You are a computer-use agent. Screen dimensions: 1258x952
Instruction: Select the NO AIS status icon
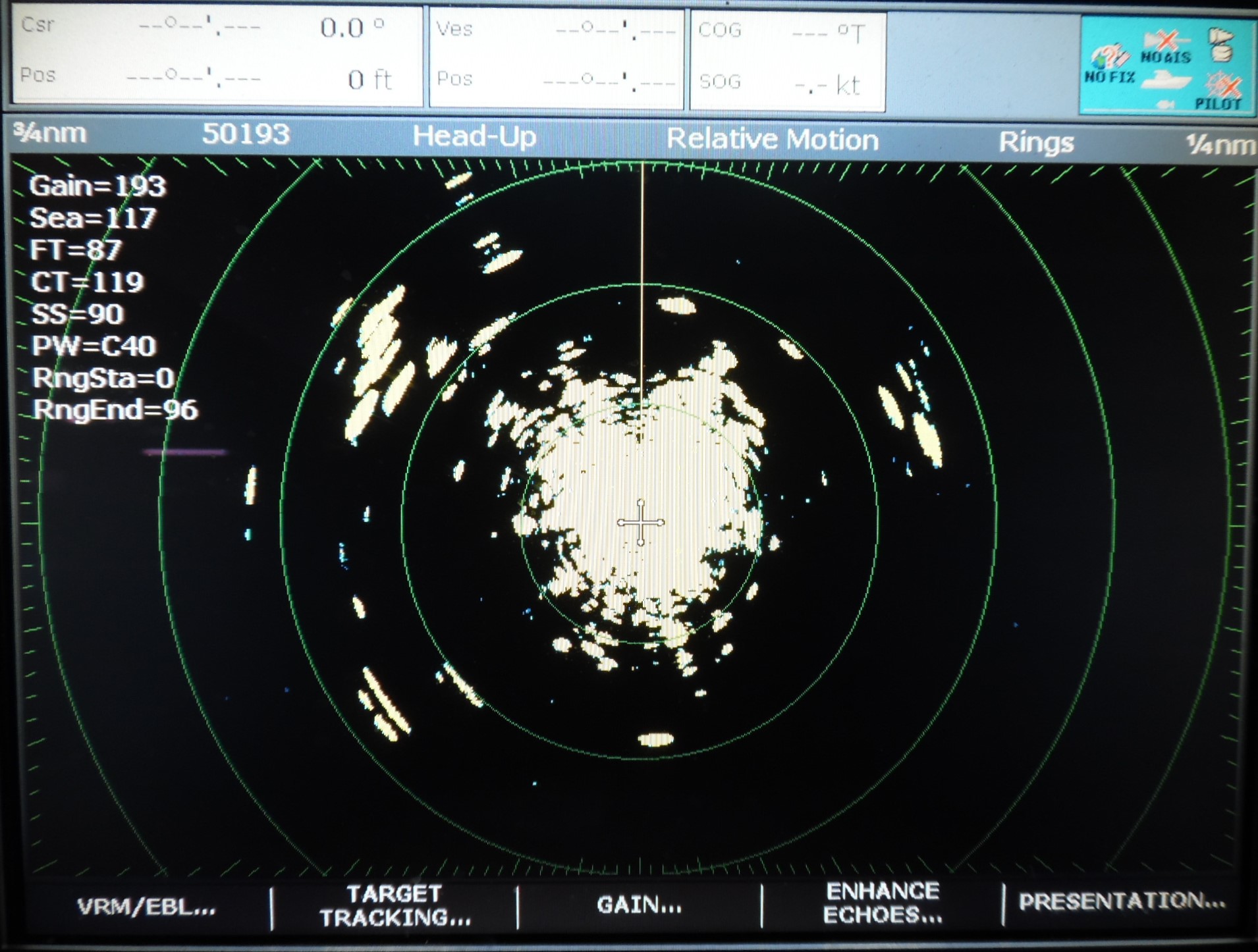pyautogui.click(x=1166, y=40)
